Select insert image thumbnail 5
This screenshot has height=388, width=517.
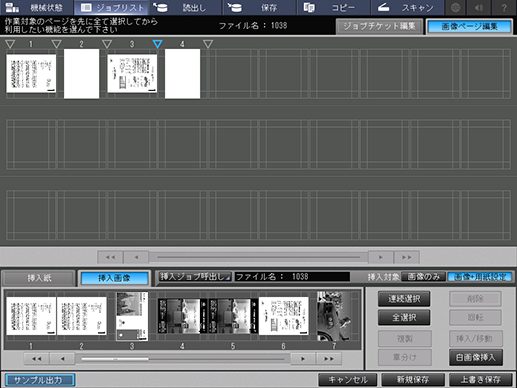click(233, 316)
